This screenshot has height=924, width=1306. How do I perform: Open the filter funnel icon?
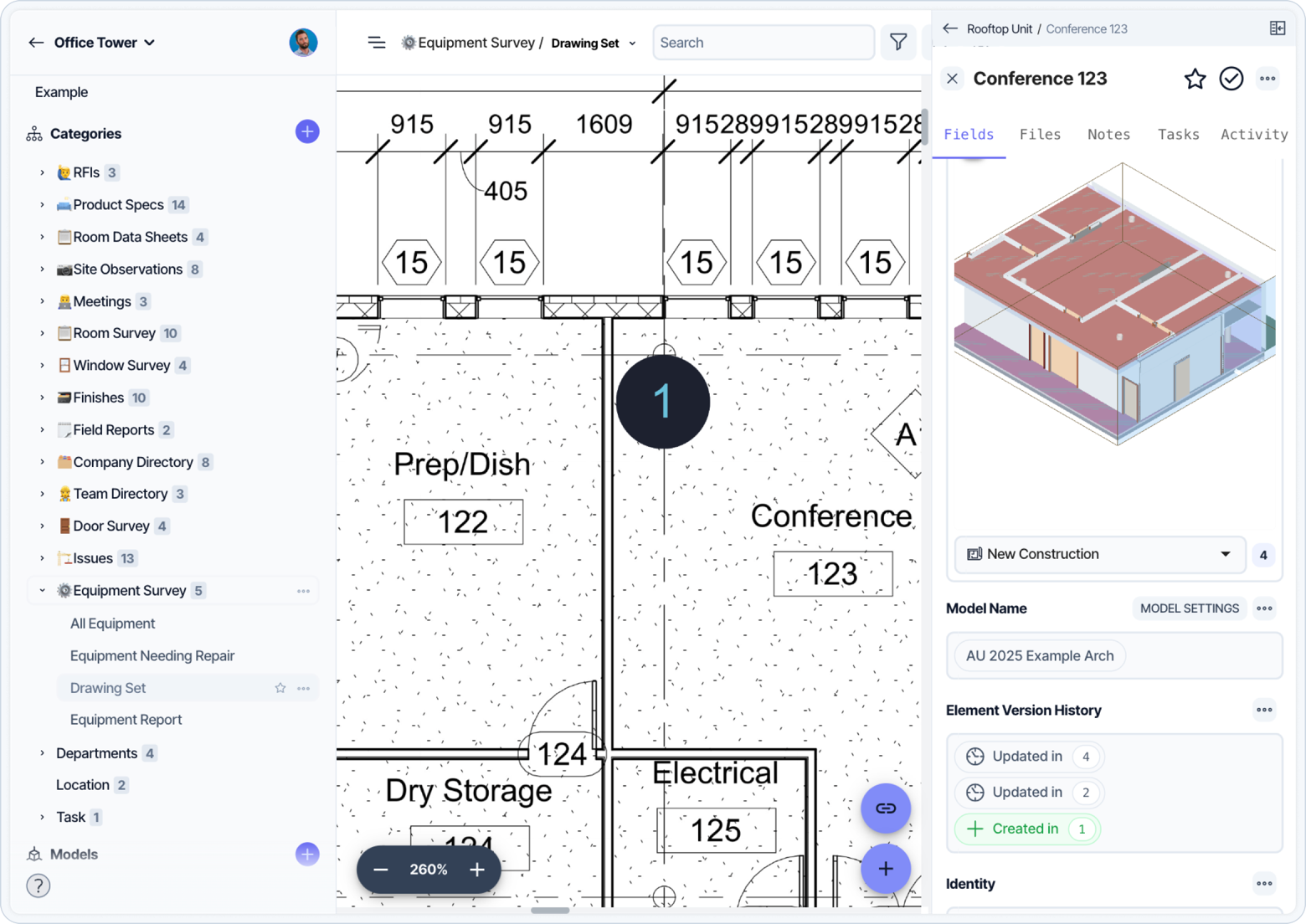pyautogui.click(x=898, y=43)
